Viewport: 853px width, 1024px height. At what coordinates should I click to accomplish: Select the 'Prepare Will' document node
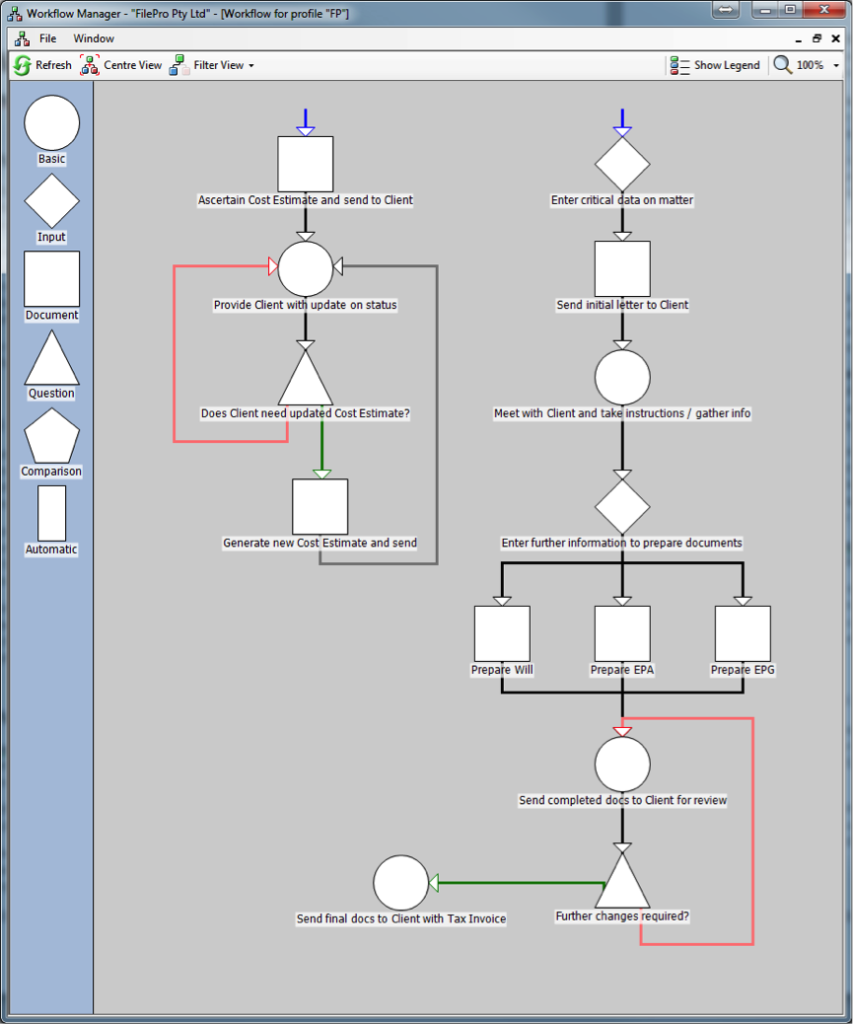pyautogui.click(x=501, y=633)
